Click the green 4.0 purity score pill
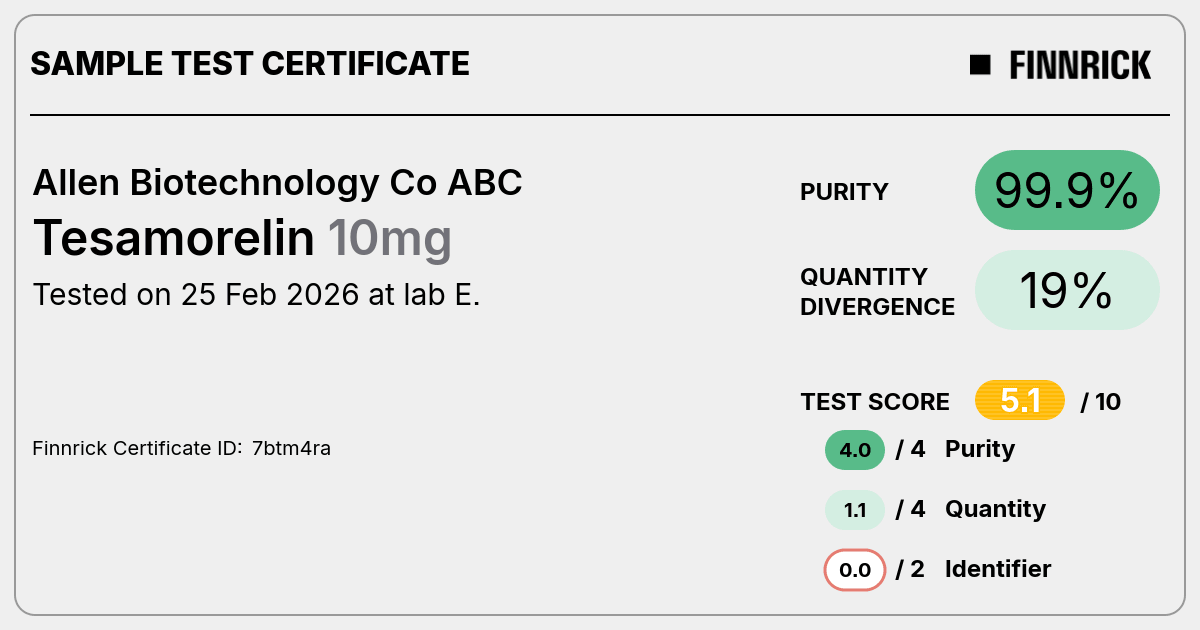Image resolution: width=1200 pixels, height=630 pixels. 855,450
